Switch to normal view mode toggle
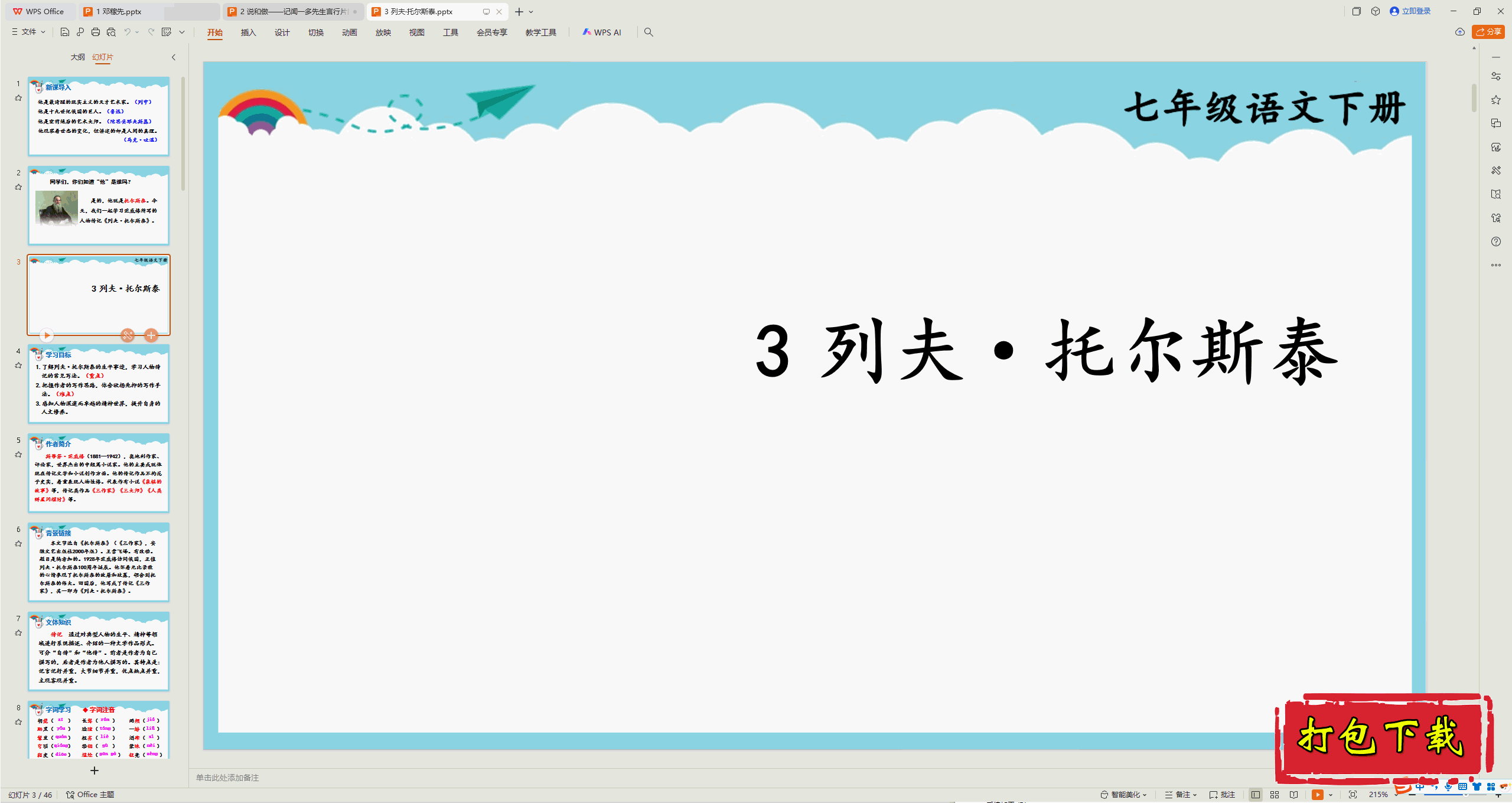 (1256, 795)
